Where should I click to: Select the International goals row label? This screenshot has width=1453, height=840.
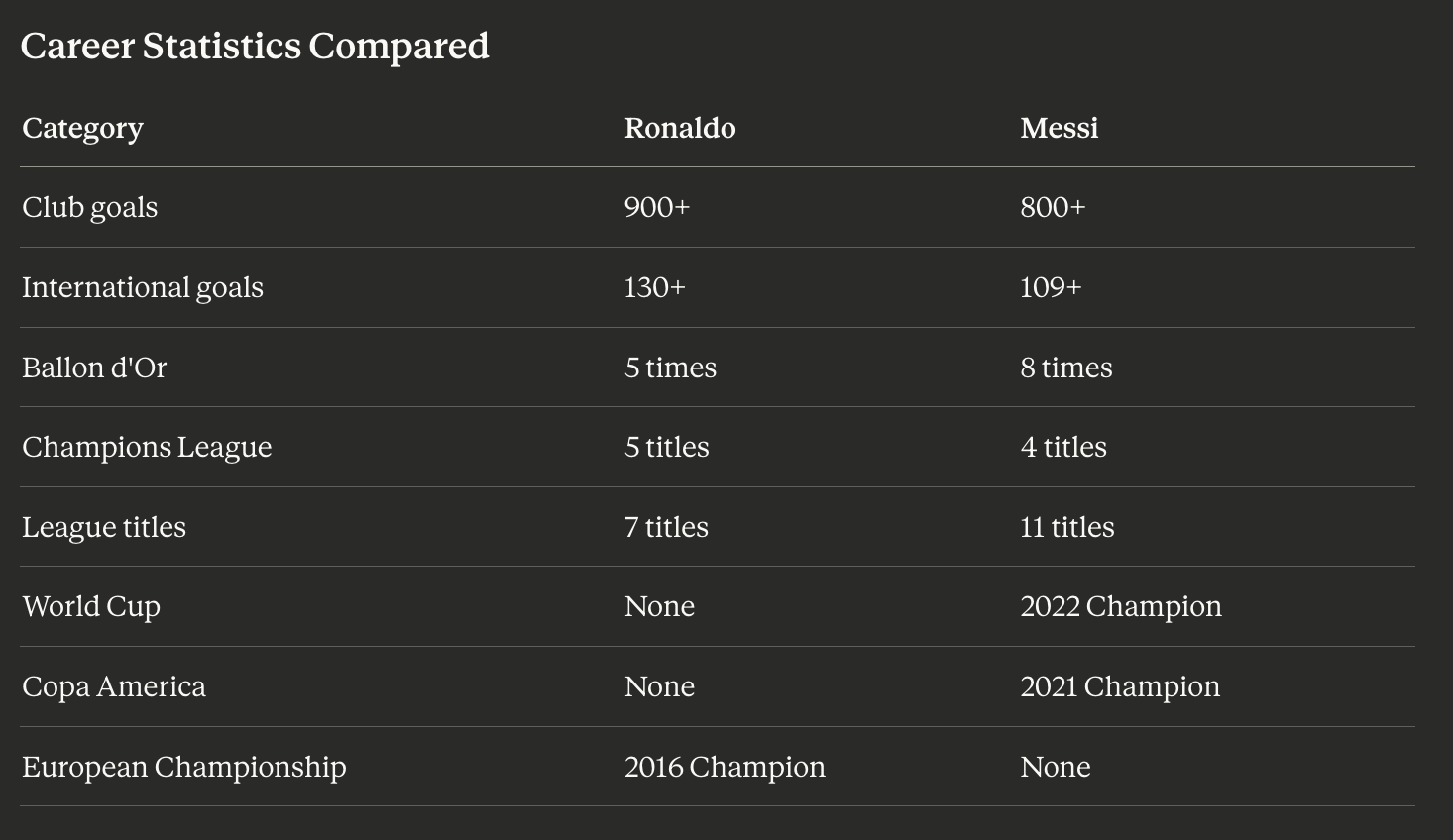[143, 287]
